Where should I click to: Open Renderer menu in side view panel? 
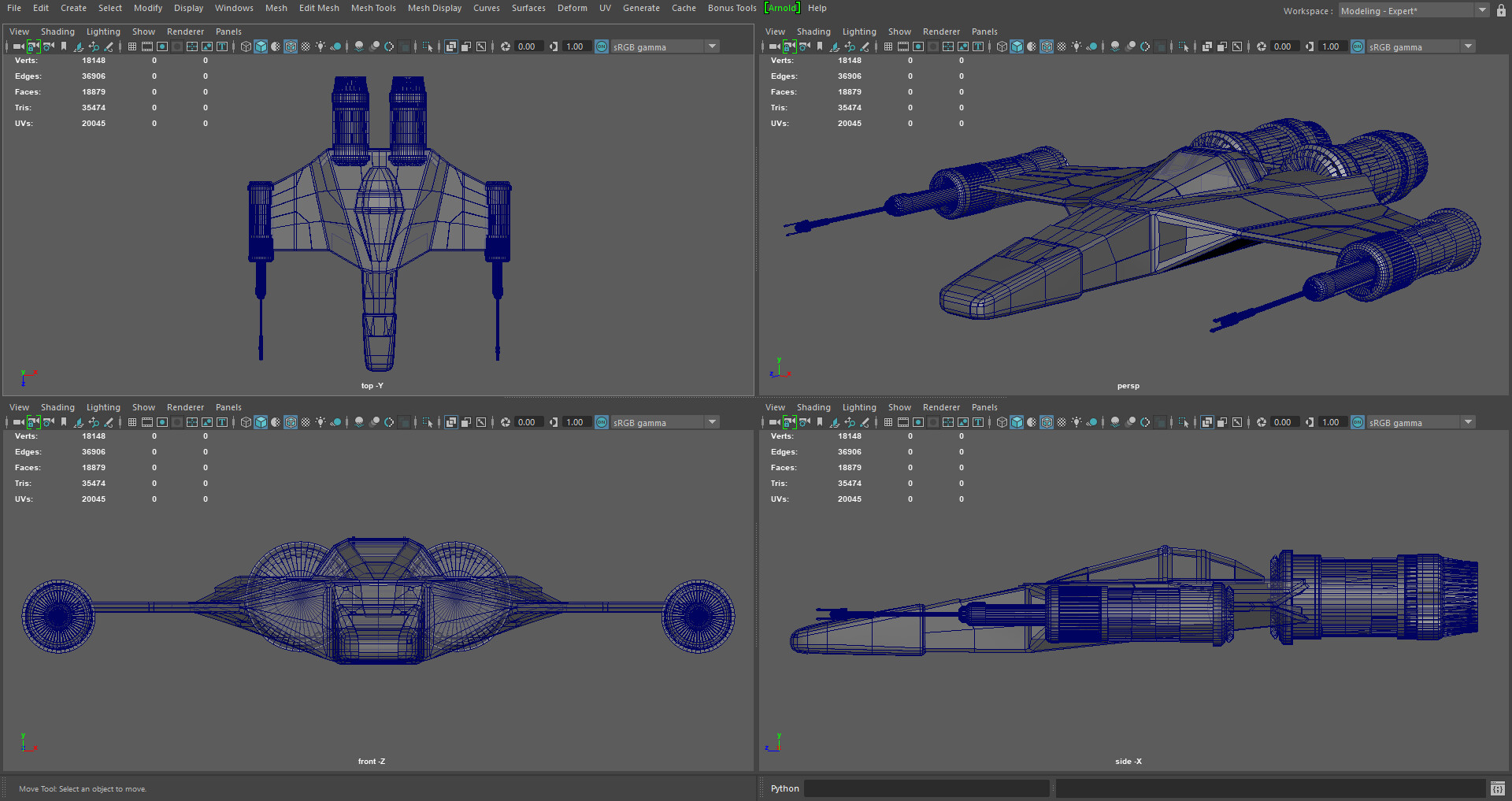tap(941, 407)
